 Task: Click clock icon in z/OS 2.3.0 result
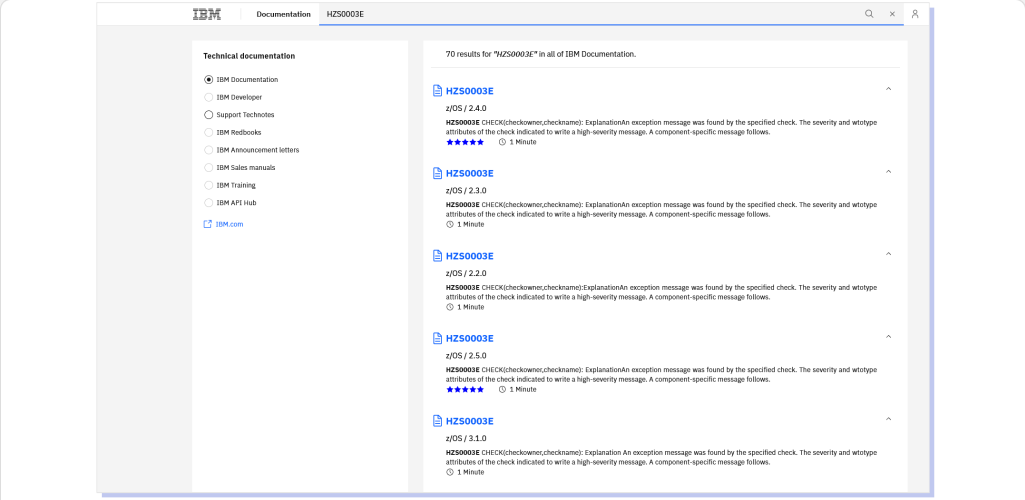tap(450, 224)
